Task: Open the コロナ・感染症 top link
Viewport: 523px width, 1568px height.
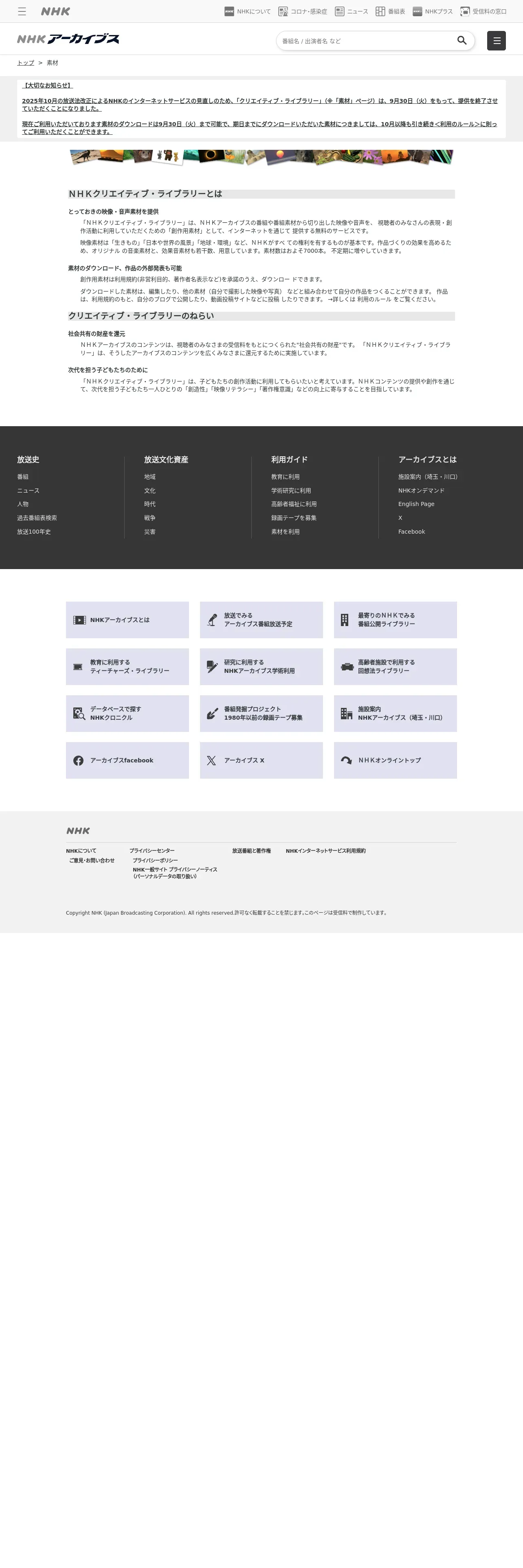Action: (303, 11)
